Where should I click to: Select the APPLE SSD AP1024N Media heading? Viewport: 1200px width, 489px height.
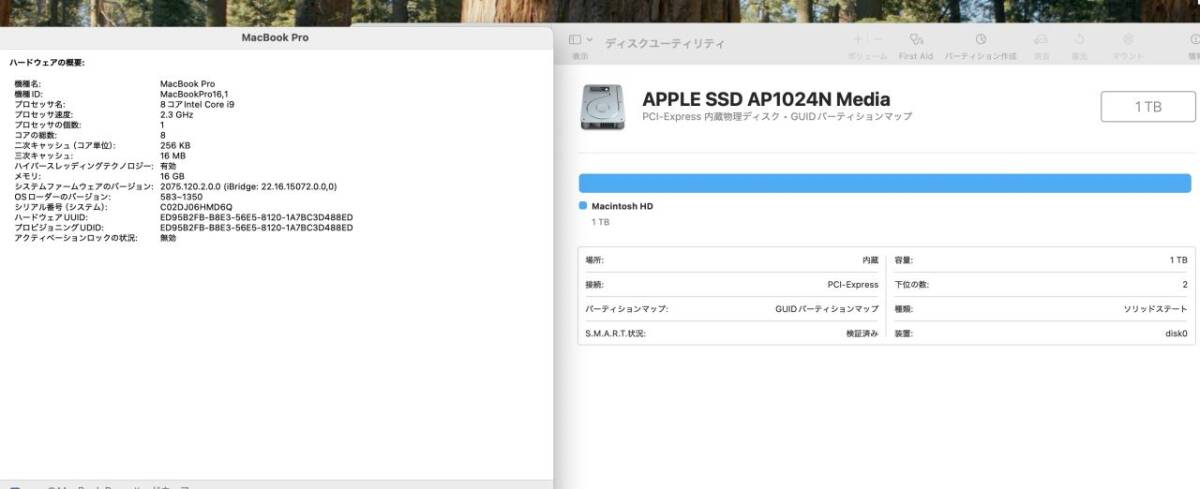click(x=766, y=100)
